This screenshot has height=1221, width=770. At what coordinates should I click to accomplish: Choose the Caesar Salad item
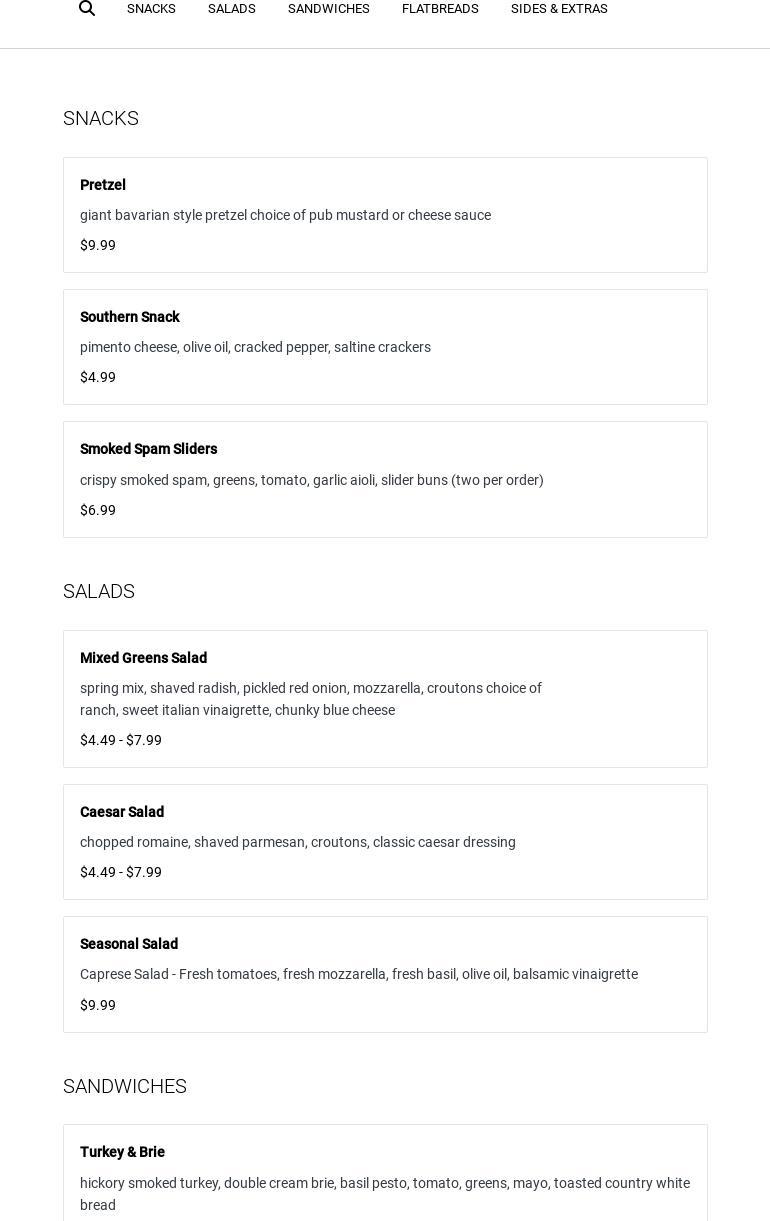(122, 812)
